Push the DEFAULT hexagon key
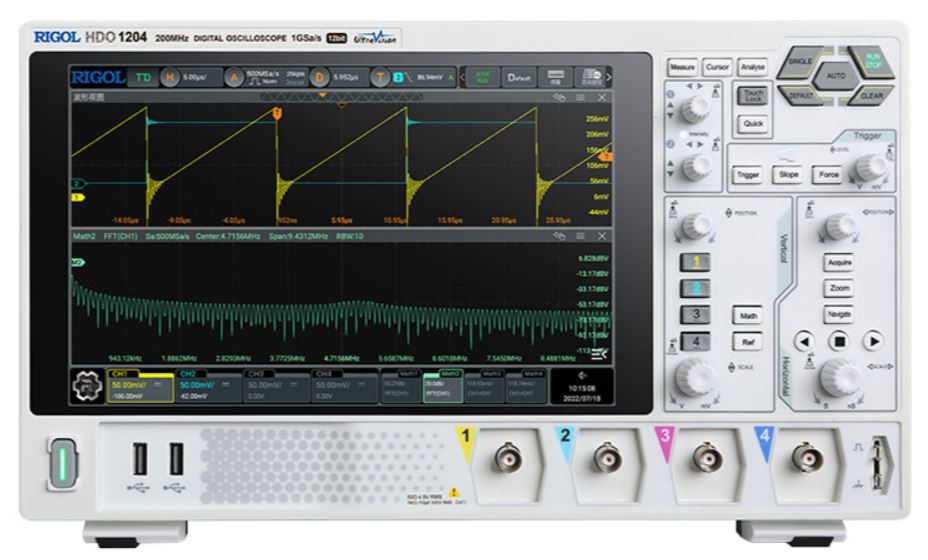The height and width of the screenshot is (560, 928). 800,95
